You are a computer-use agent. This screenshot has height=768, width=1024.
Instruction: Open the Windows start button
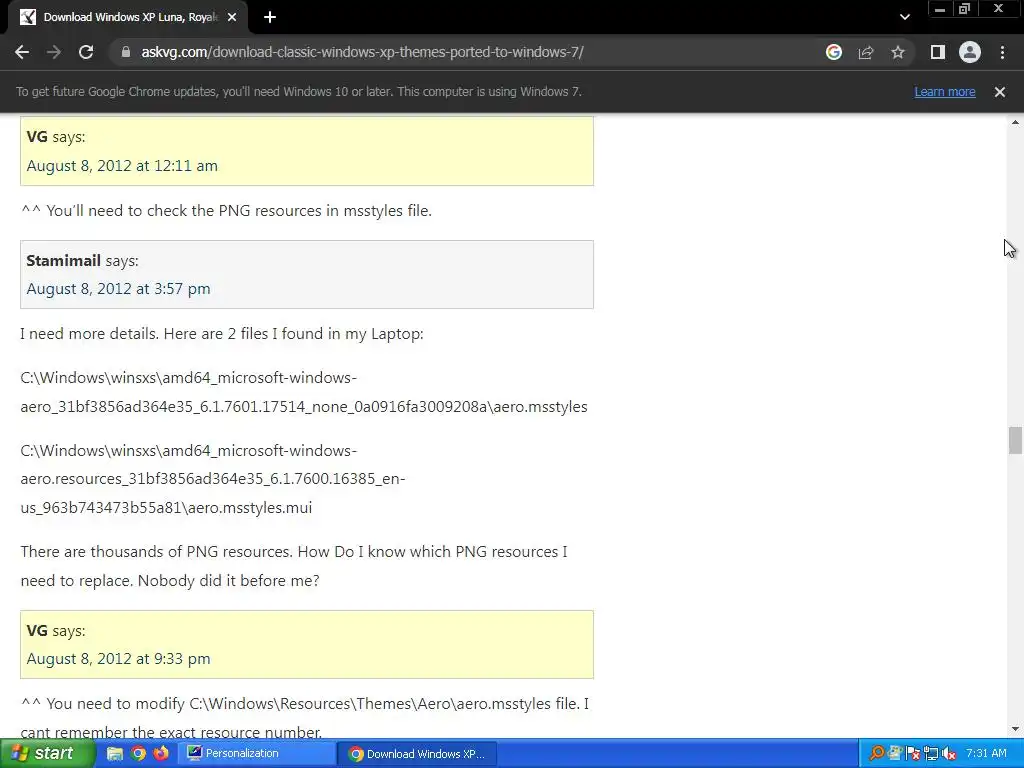46,754
